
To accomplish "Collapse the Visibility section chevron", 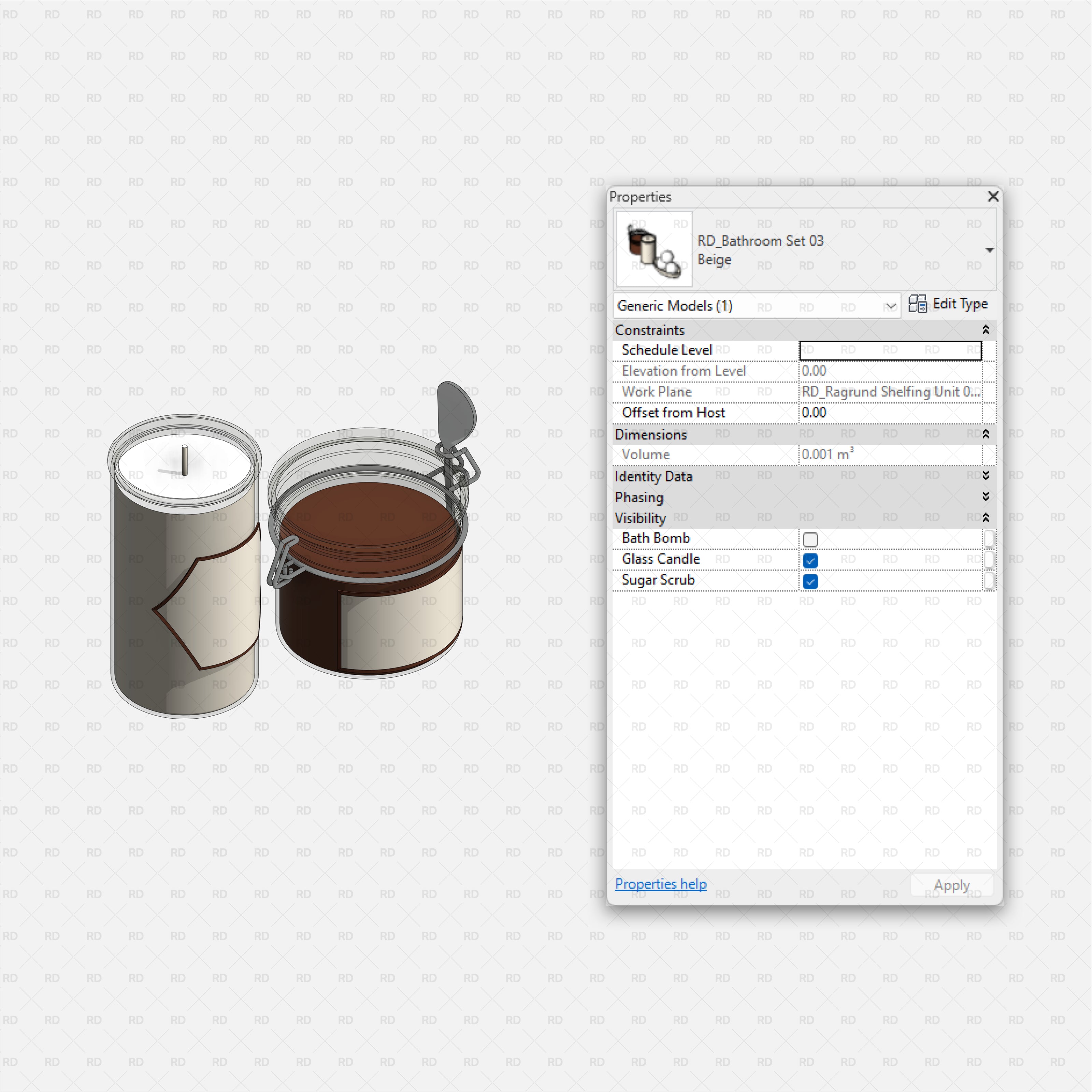I will pos(985,518).
